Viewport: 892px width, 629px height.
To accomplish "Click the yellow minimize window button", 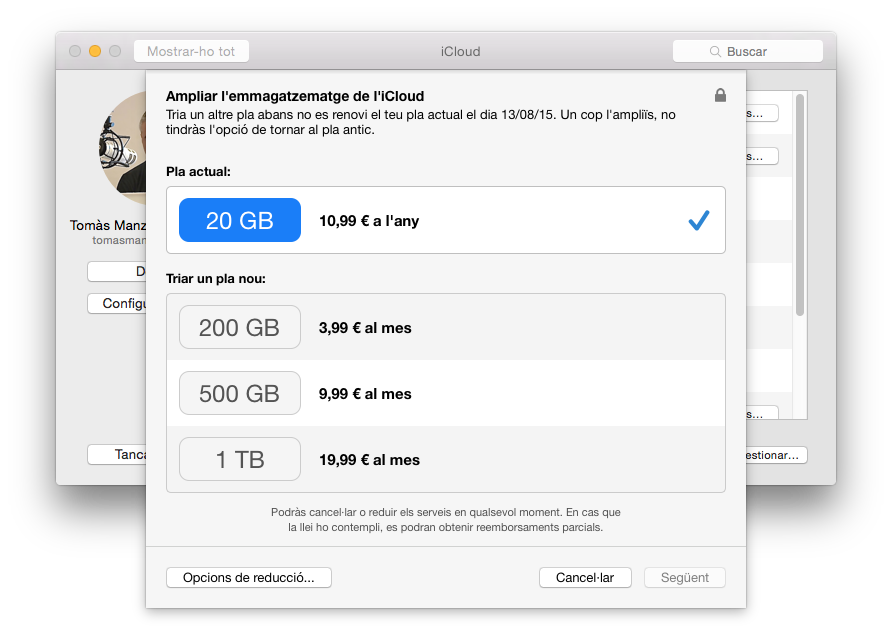I will [95, 51].
